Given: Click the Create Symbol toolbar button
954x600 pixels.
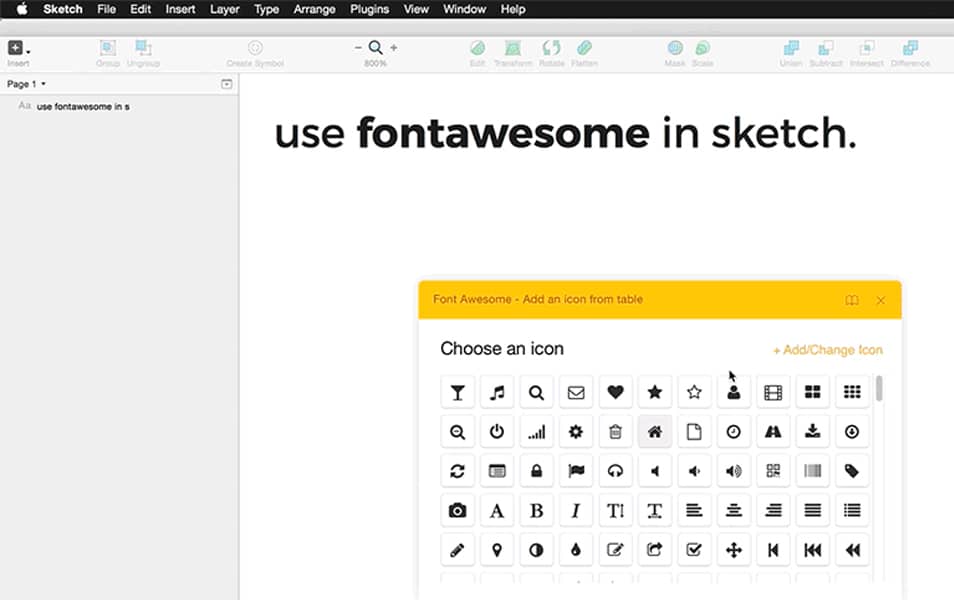Looking at the screenshot, I should click(256, 47).
